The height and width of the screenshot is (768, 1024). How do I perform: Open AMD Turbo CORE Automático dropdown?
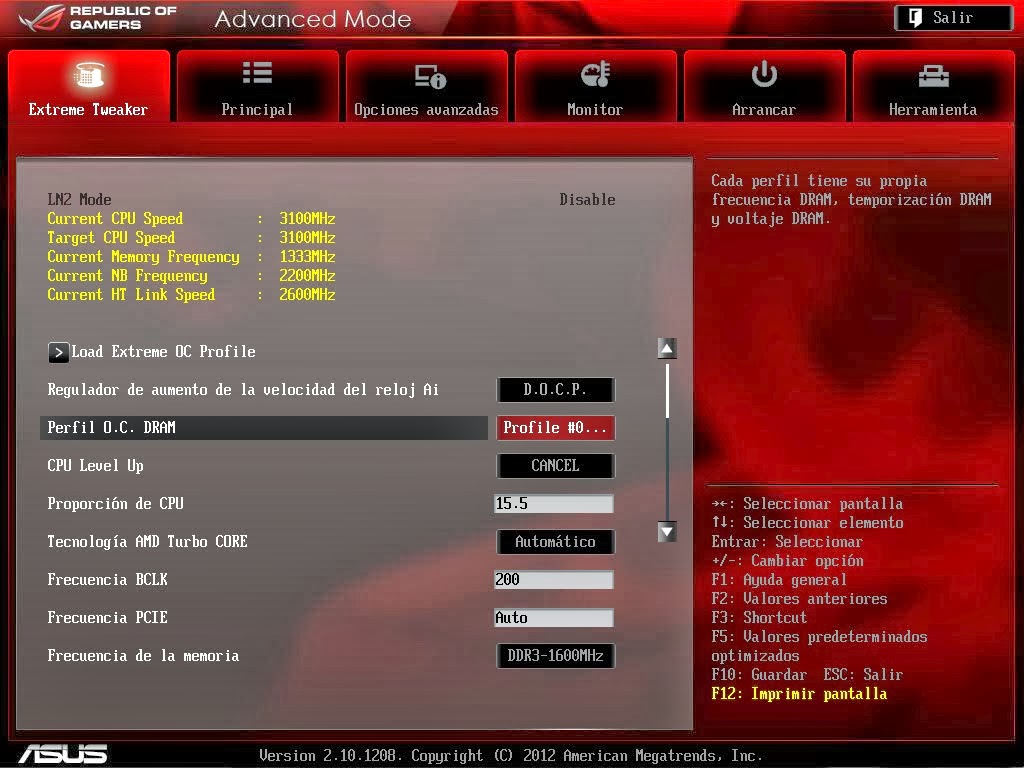tap(556, 541)
